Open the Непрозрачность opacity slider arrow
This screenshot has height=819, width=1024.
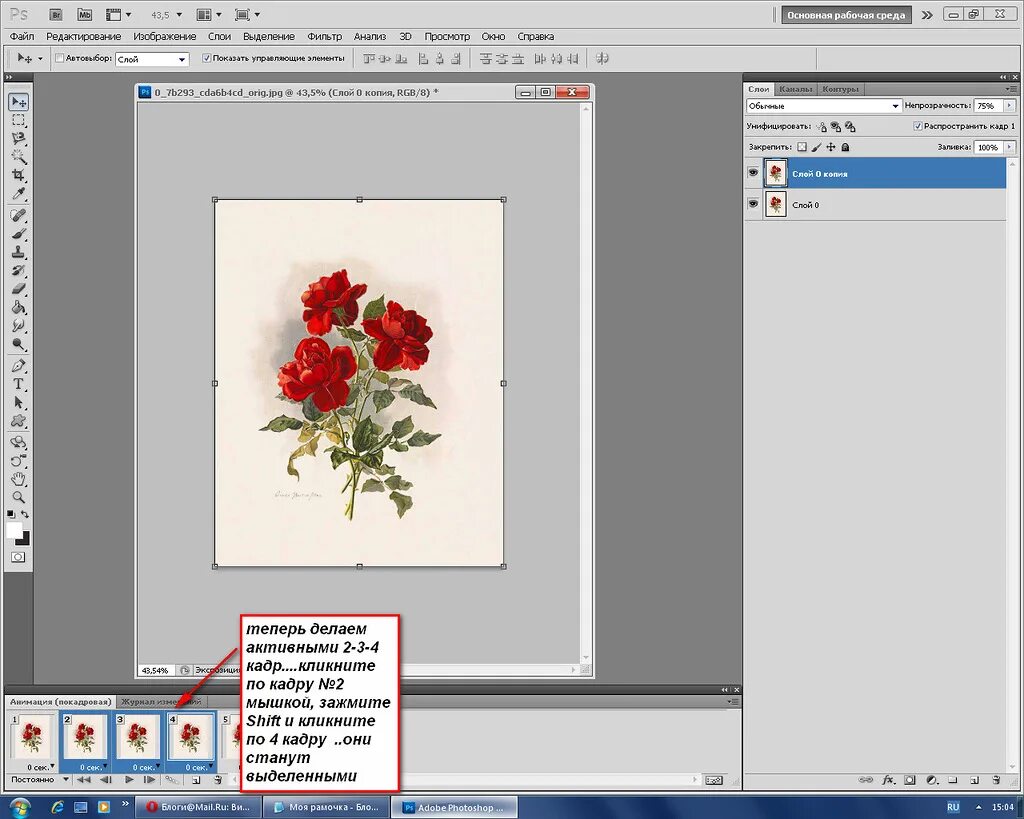(1010, 106)
